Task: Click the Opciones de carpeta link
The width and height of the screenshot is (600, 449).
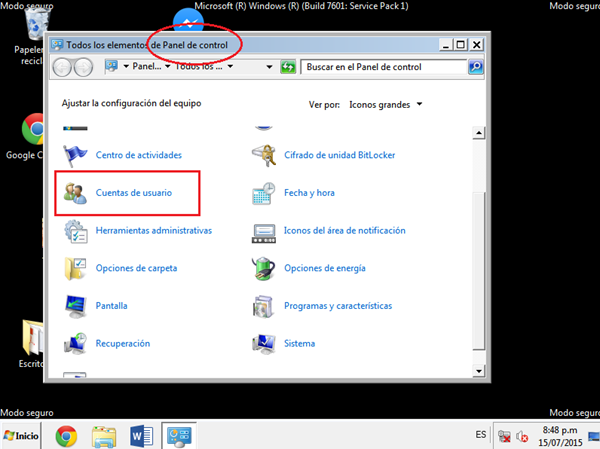Action: [x=136, y=268]
